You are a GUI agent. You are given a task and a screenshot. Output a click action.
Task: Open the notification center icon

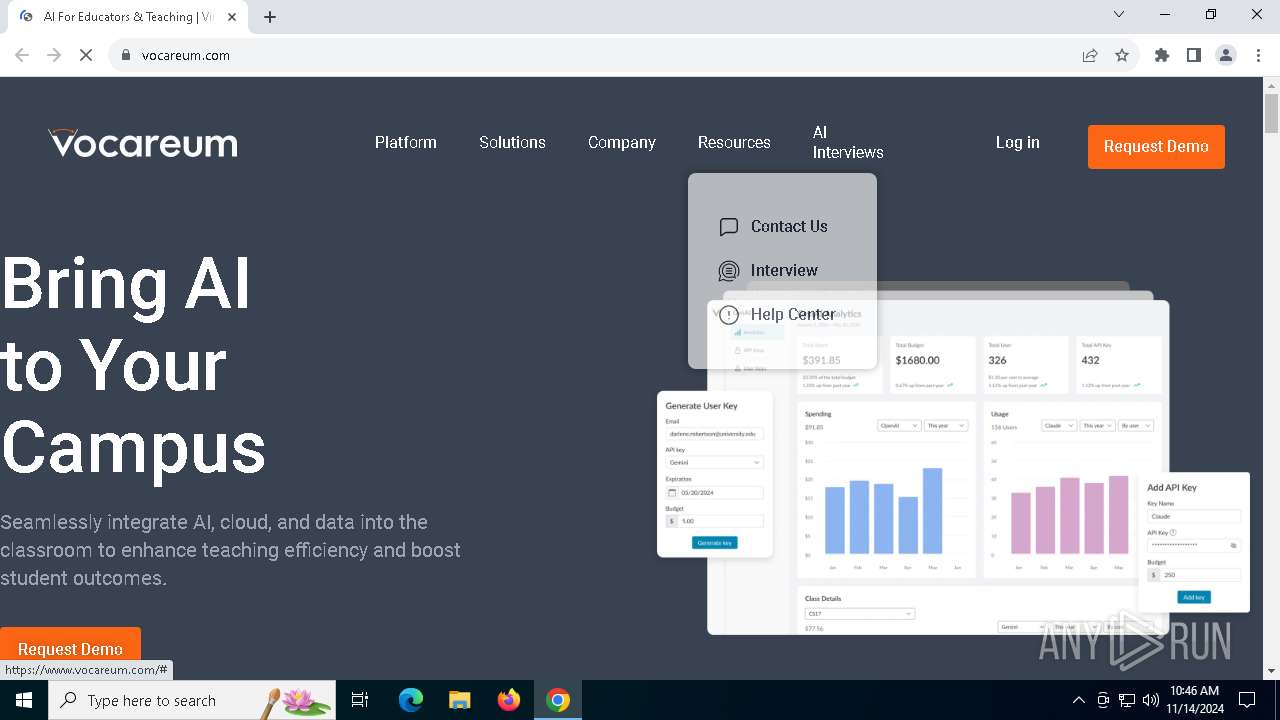tap(1247, 700)
